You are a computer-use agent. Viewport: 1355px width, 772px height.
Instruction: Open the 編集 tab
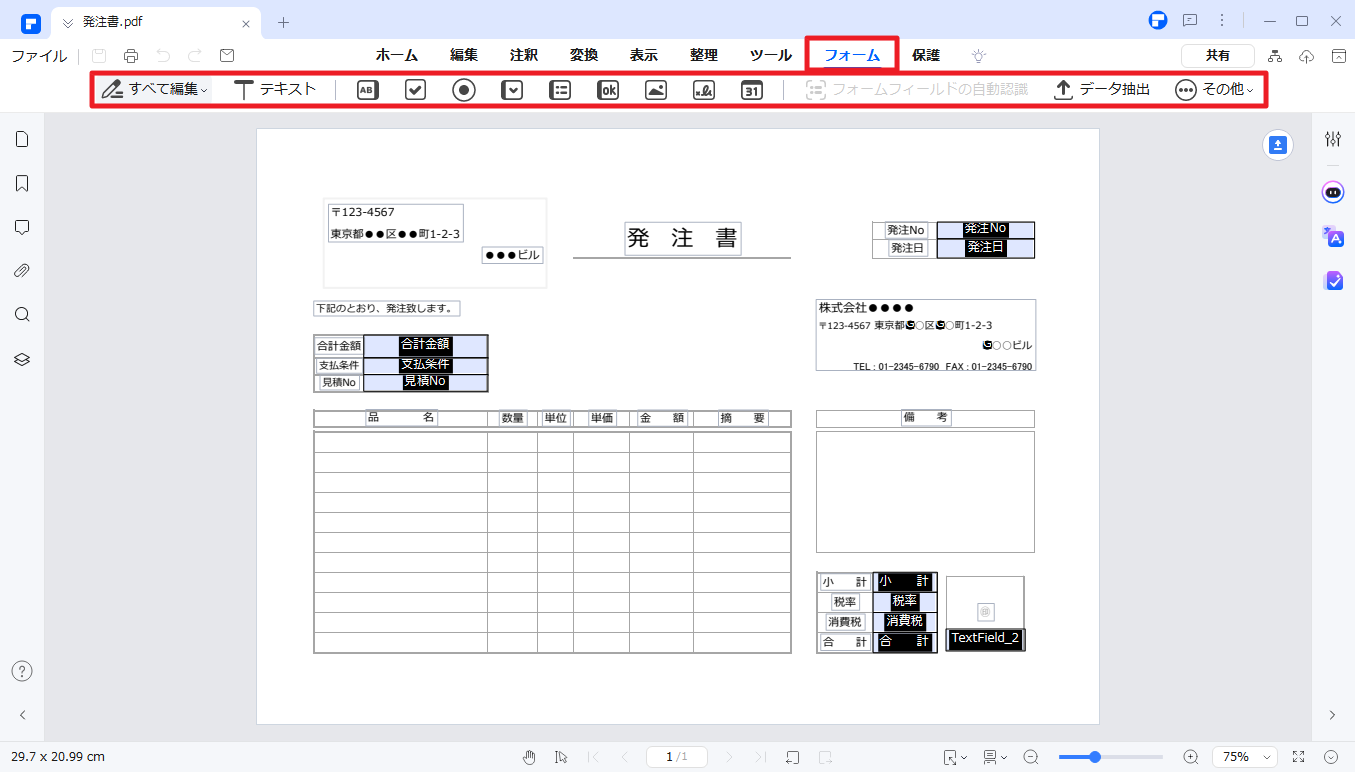pos(464,56)
